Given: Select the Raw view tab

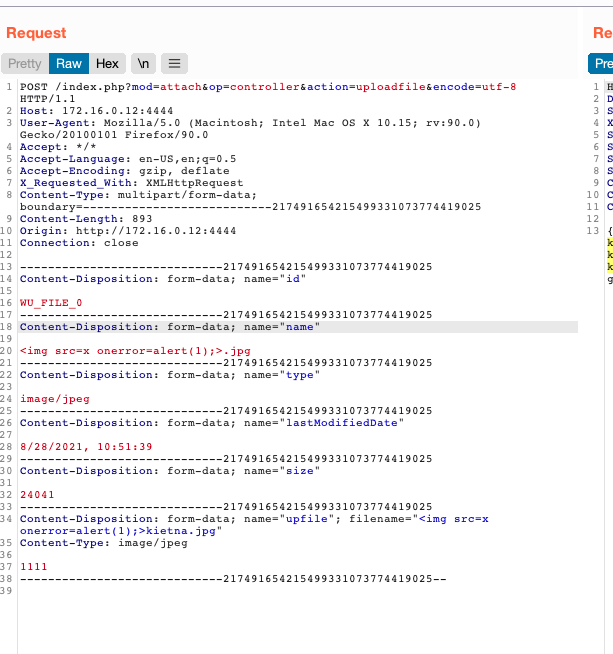Looking at the screenshot, I should 69,63.
